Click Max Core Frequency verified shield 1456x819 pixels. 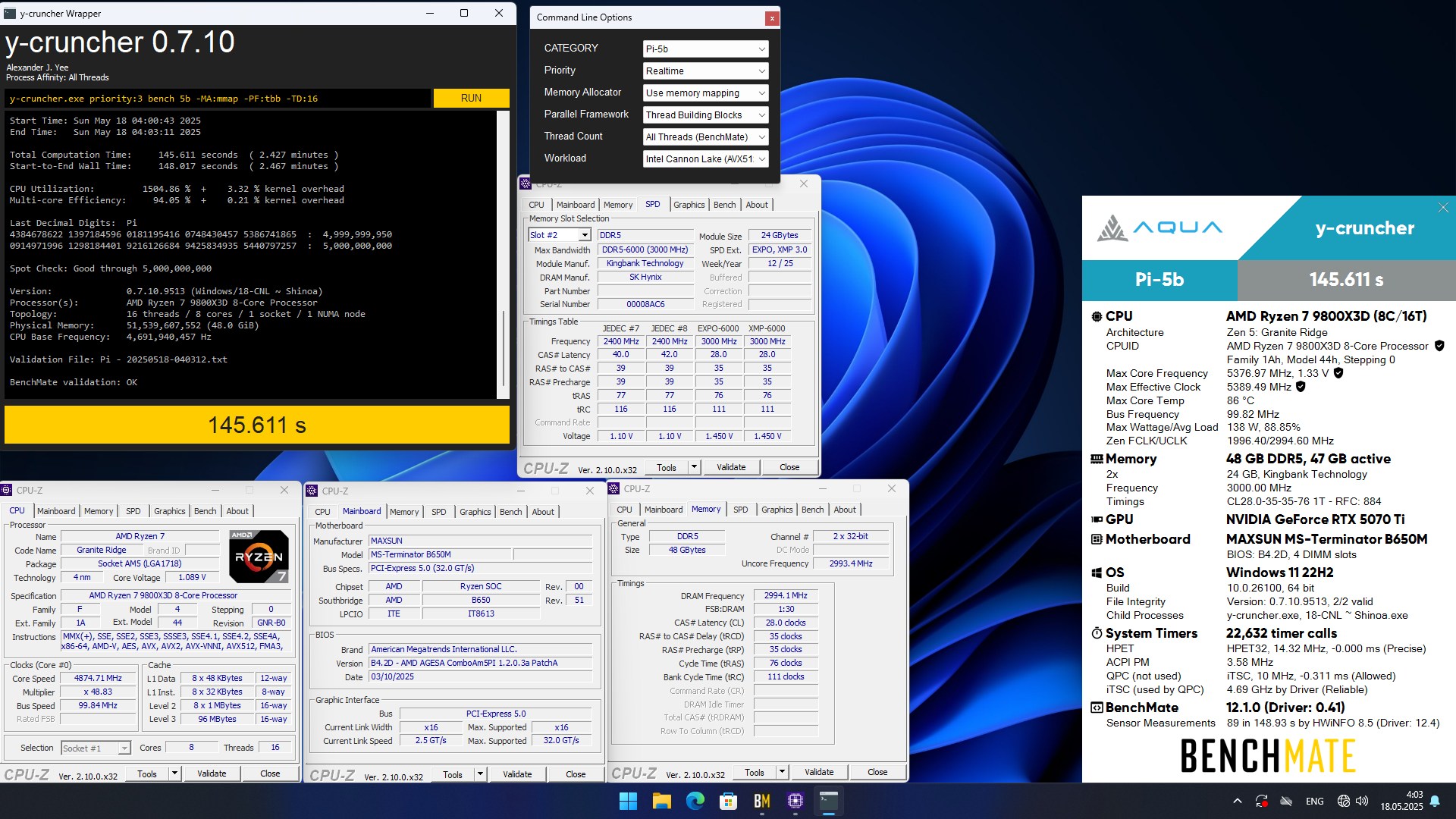[1338, 373]
